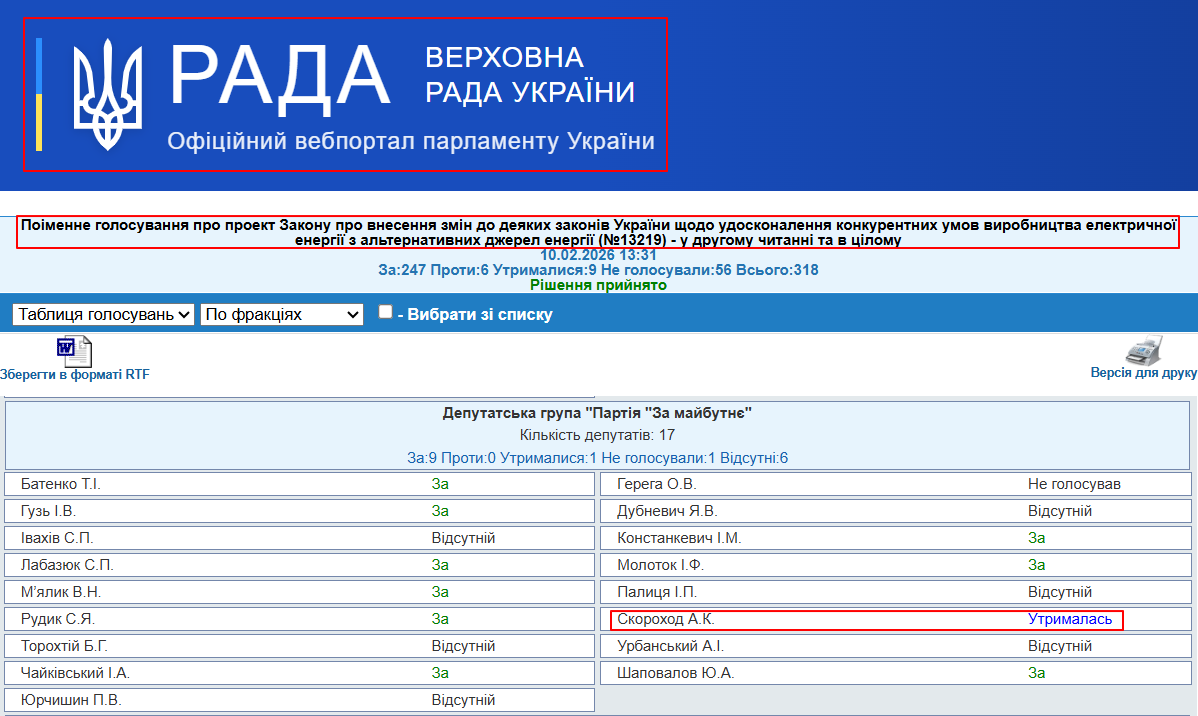Click the Ukrainian trident emblem logo
1198x716 pixels.
108,94
